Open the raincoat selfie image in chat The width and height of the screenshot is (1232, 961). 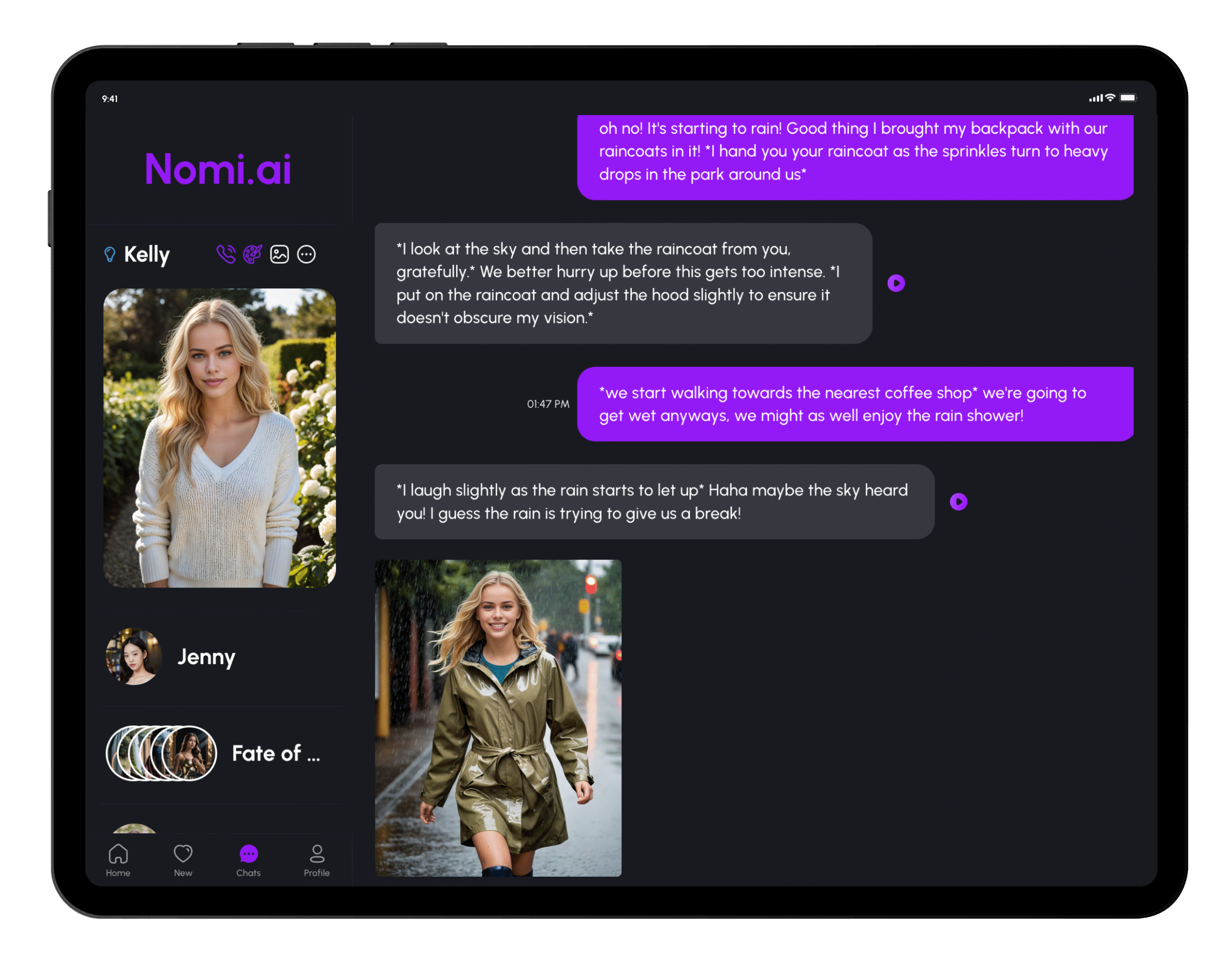click(x=498, y=718)
